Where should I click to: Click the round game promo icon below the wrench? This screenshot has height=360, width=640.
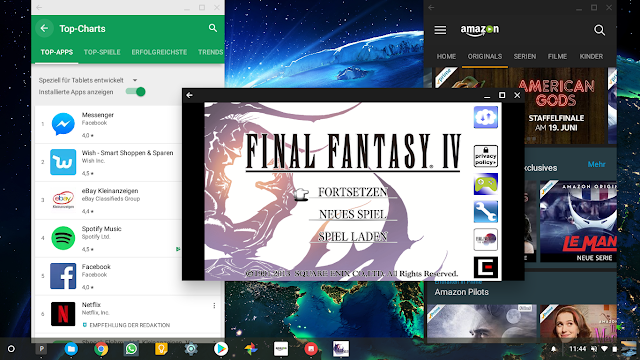tap(485, 239)
